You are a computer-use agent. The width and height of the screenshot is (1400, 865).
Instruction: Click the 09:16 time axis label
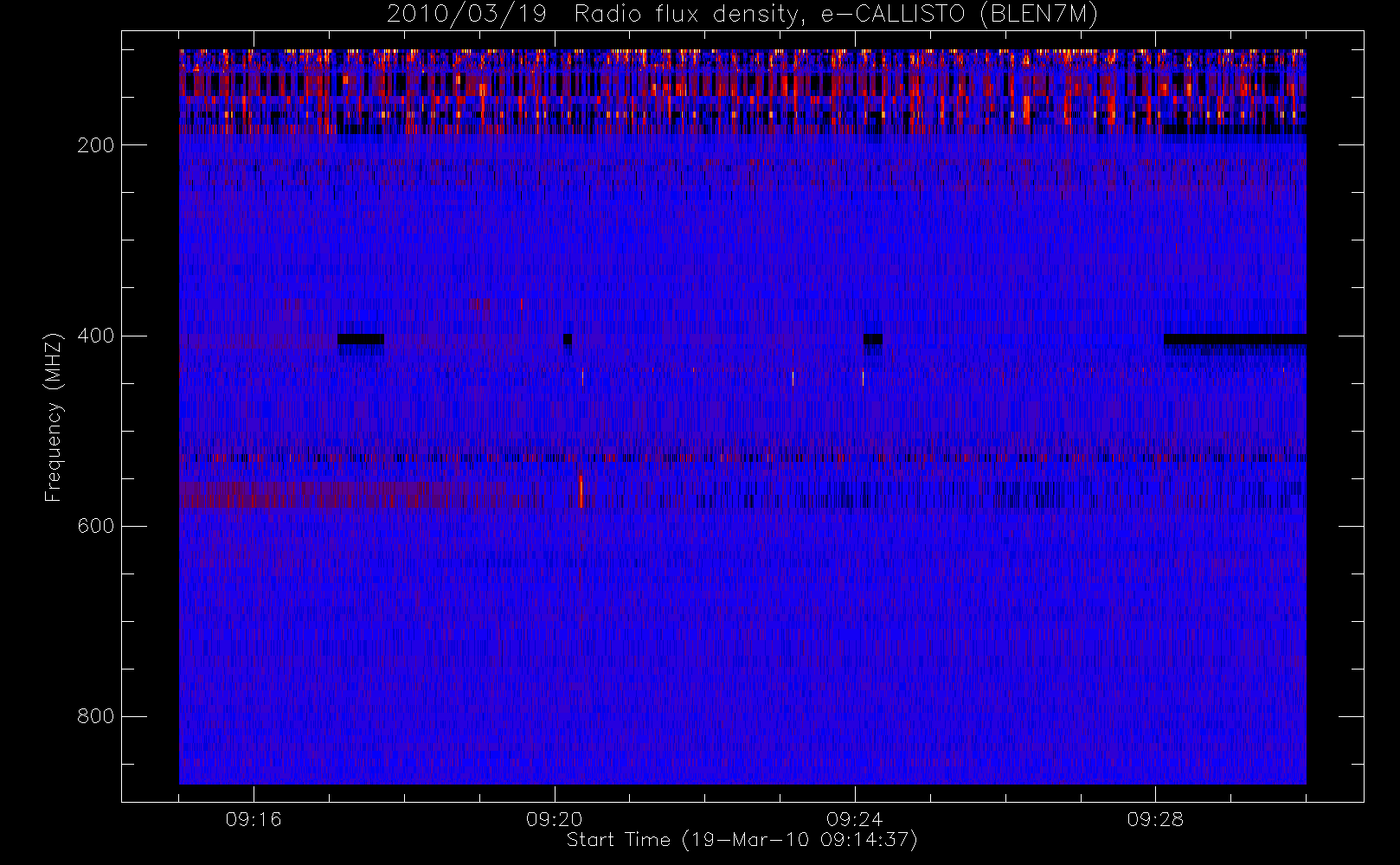[x=254, y=819]
